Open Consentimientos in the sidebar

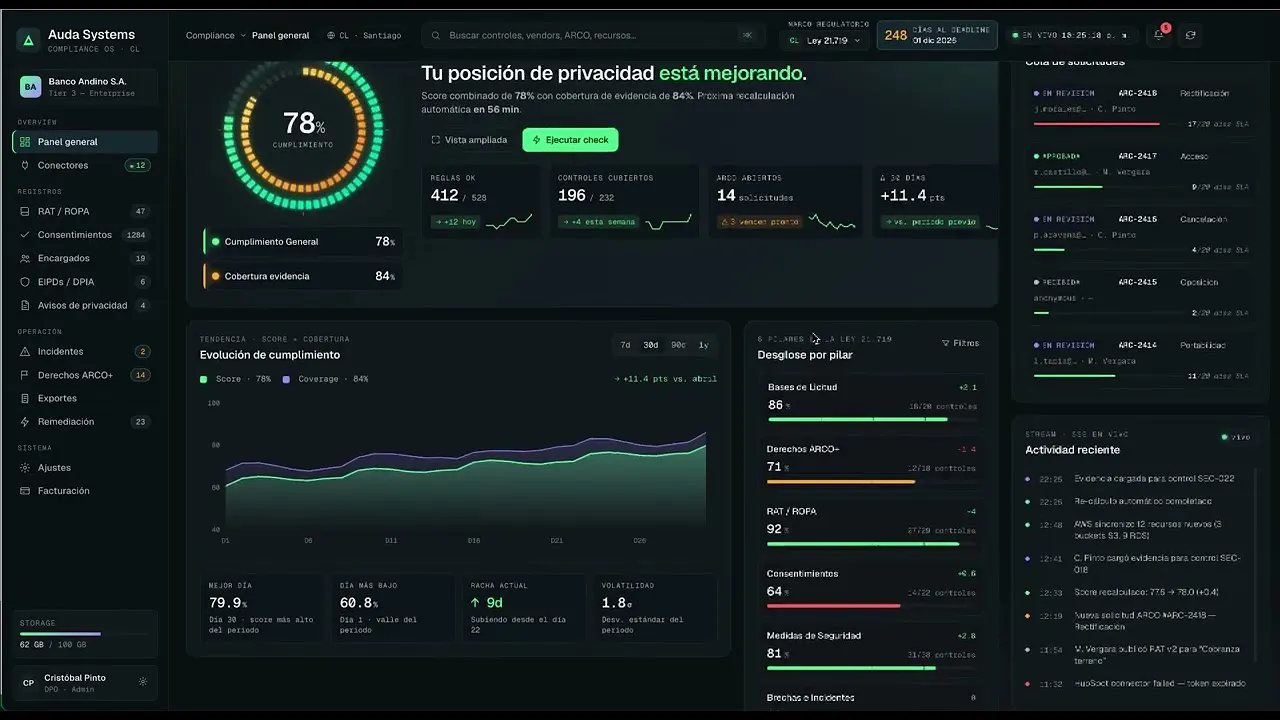pyautogui.click(x=85, y=235)
